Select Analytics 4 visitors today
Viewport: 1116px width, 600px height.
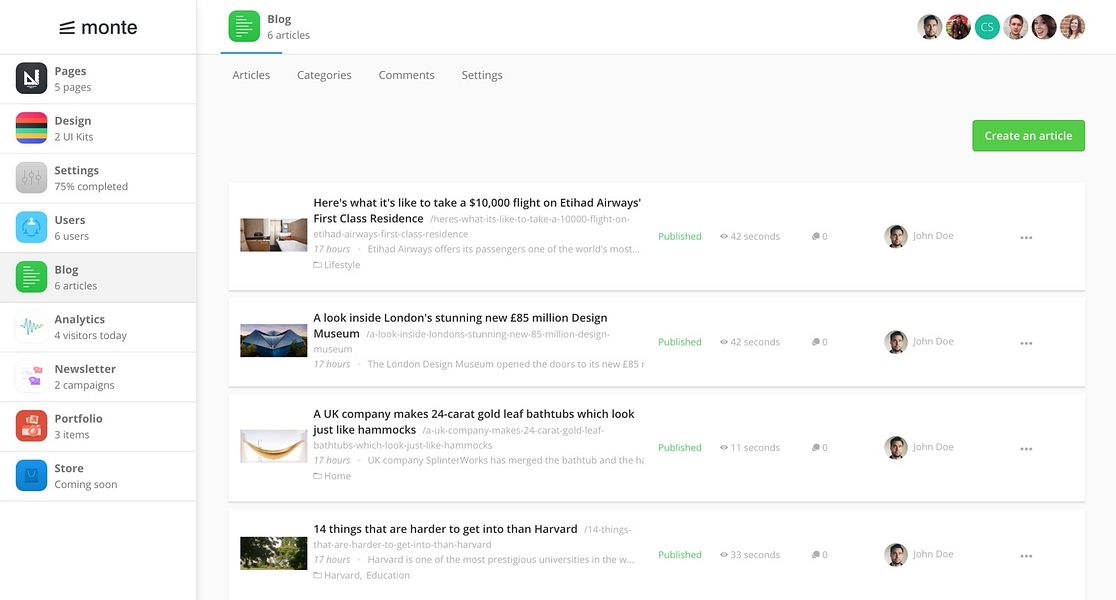[x=98, y=327]
